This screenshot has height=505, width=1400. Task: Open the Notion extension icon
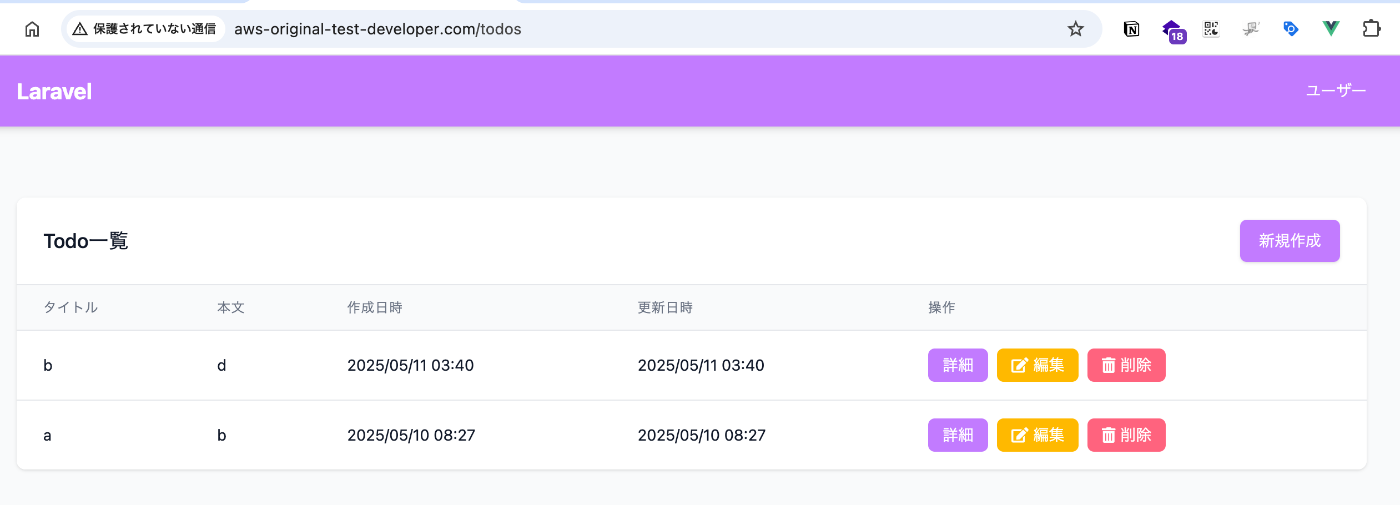[1132, 29]
